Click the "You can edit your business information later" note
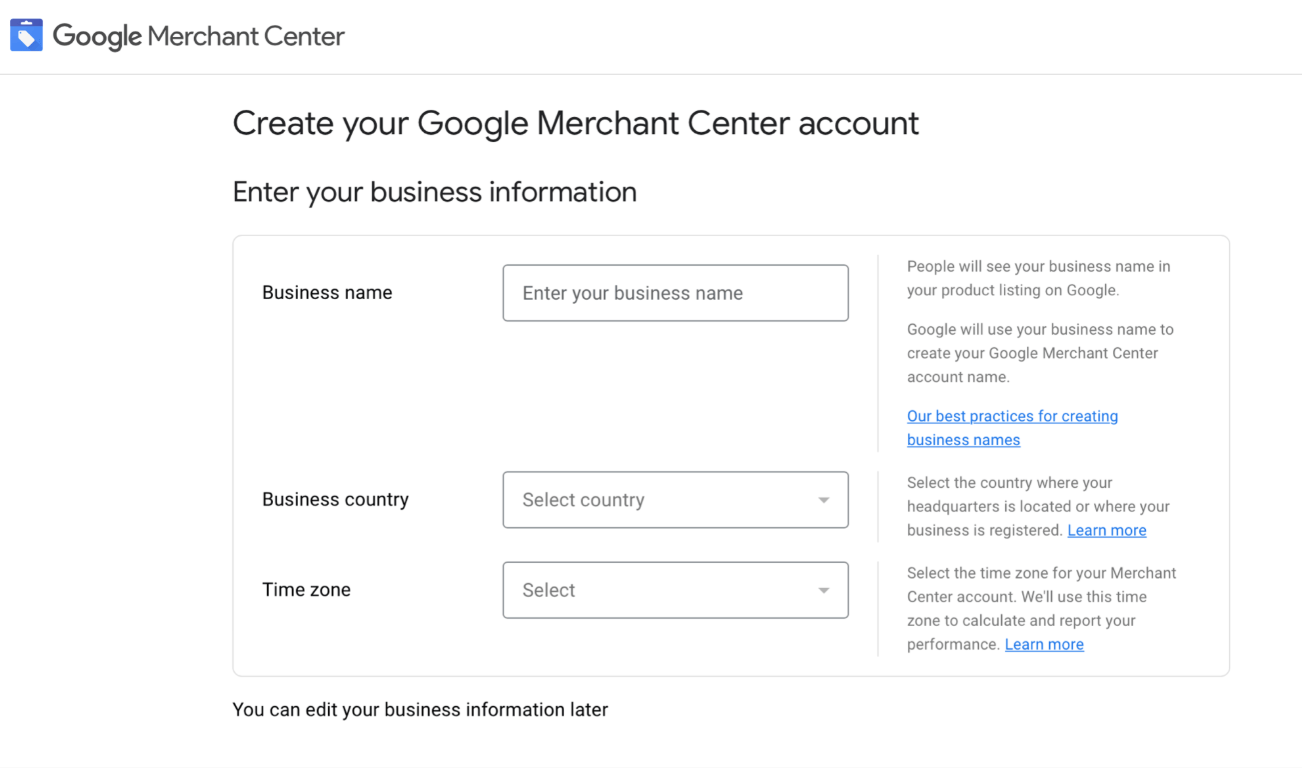 [420, 710]
